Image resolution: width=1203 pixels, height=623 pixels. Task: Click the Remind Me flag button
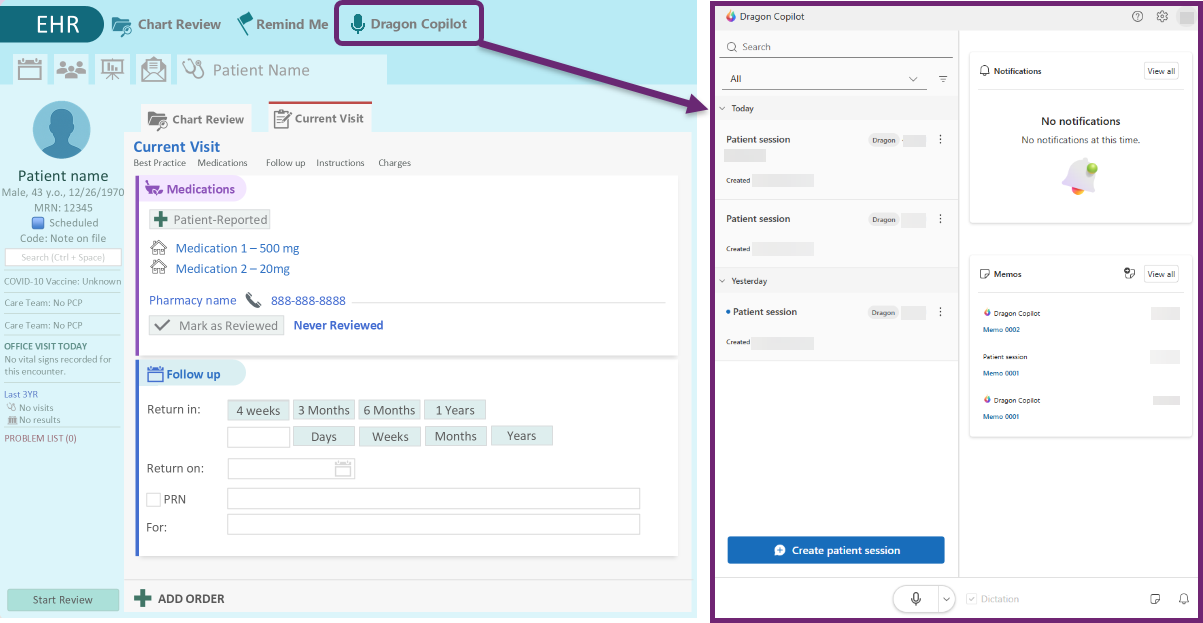(282, 24)
